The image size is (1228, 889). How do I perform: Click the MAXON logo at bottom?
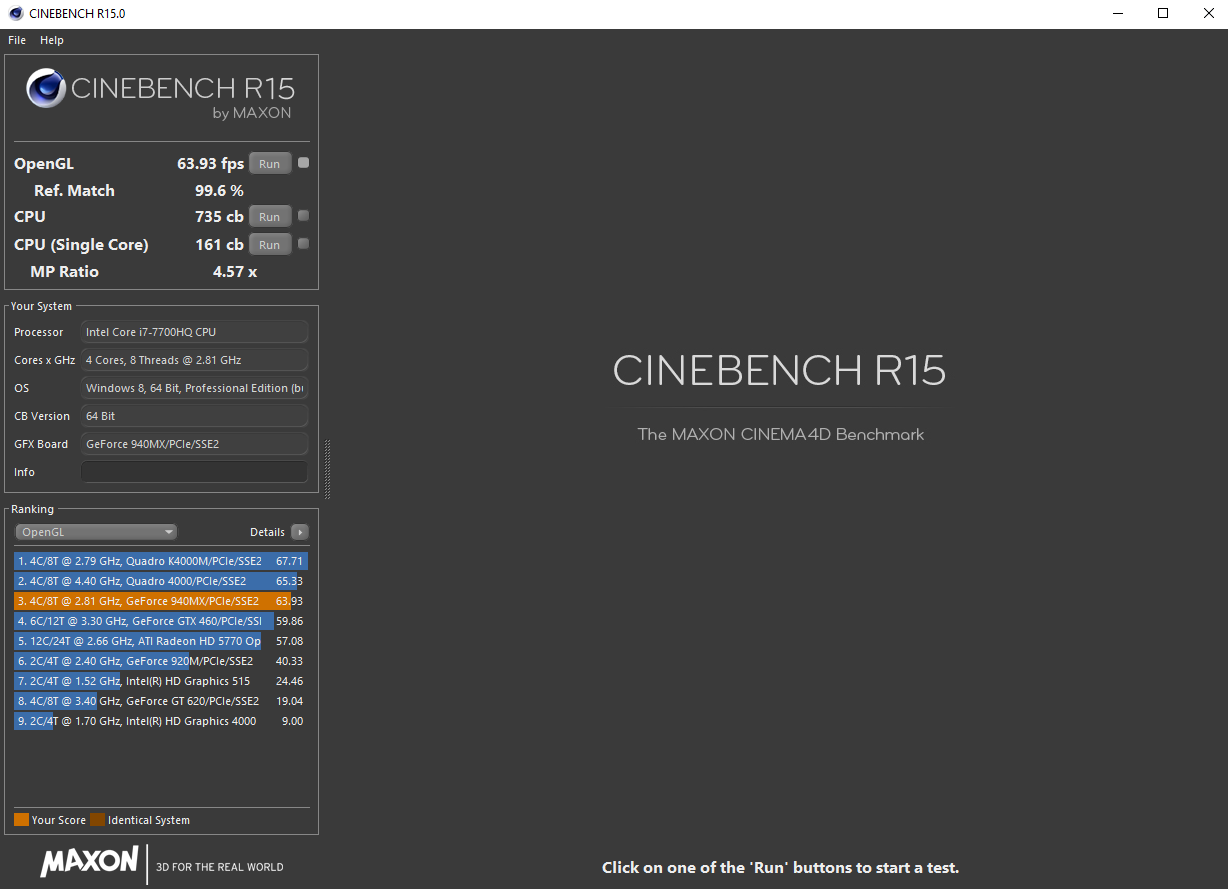click(x=89, y=861)
